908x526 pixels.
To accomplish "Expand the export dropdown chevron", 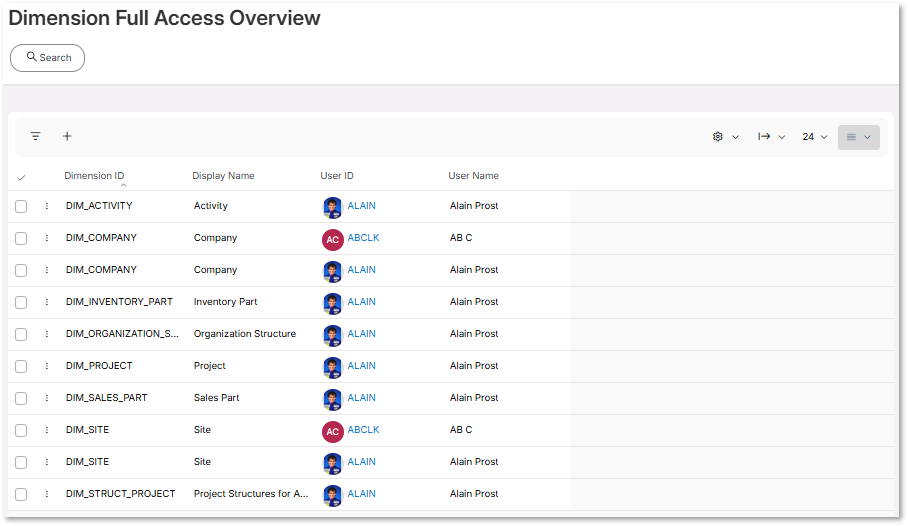I will pos(782,137).
